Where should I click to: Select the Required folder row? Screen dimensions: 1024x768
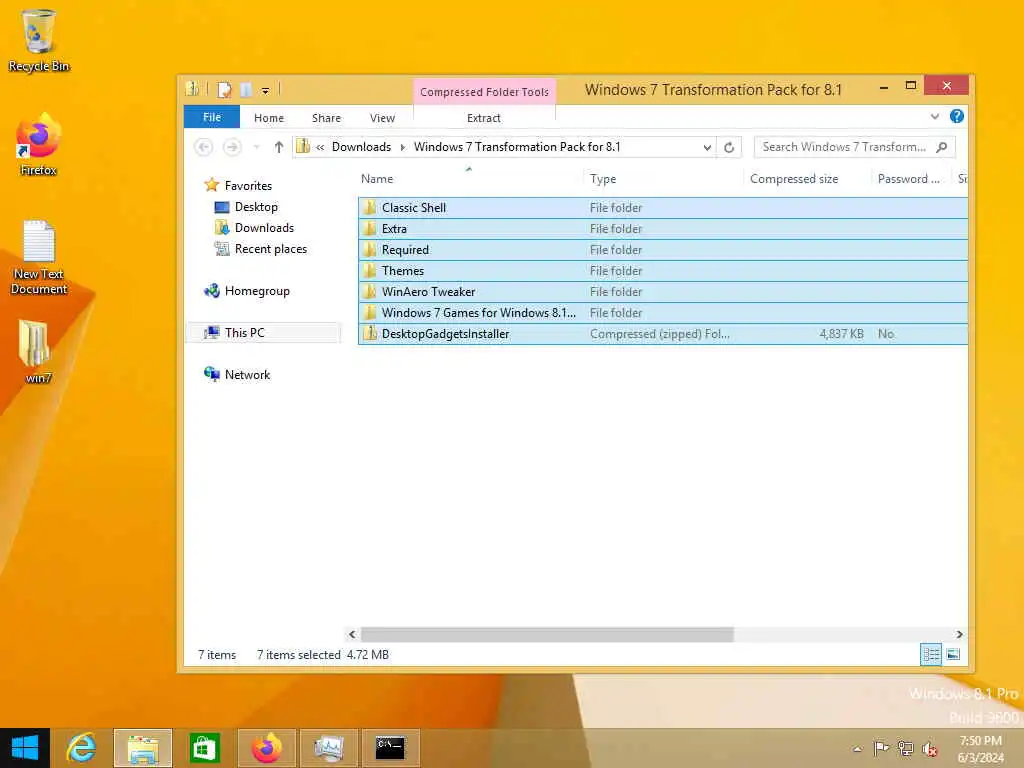click(663, 249)
